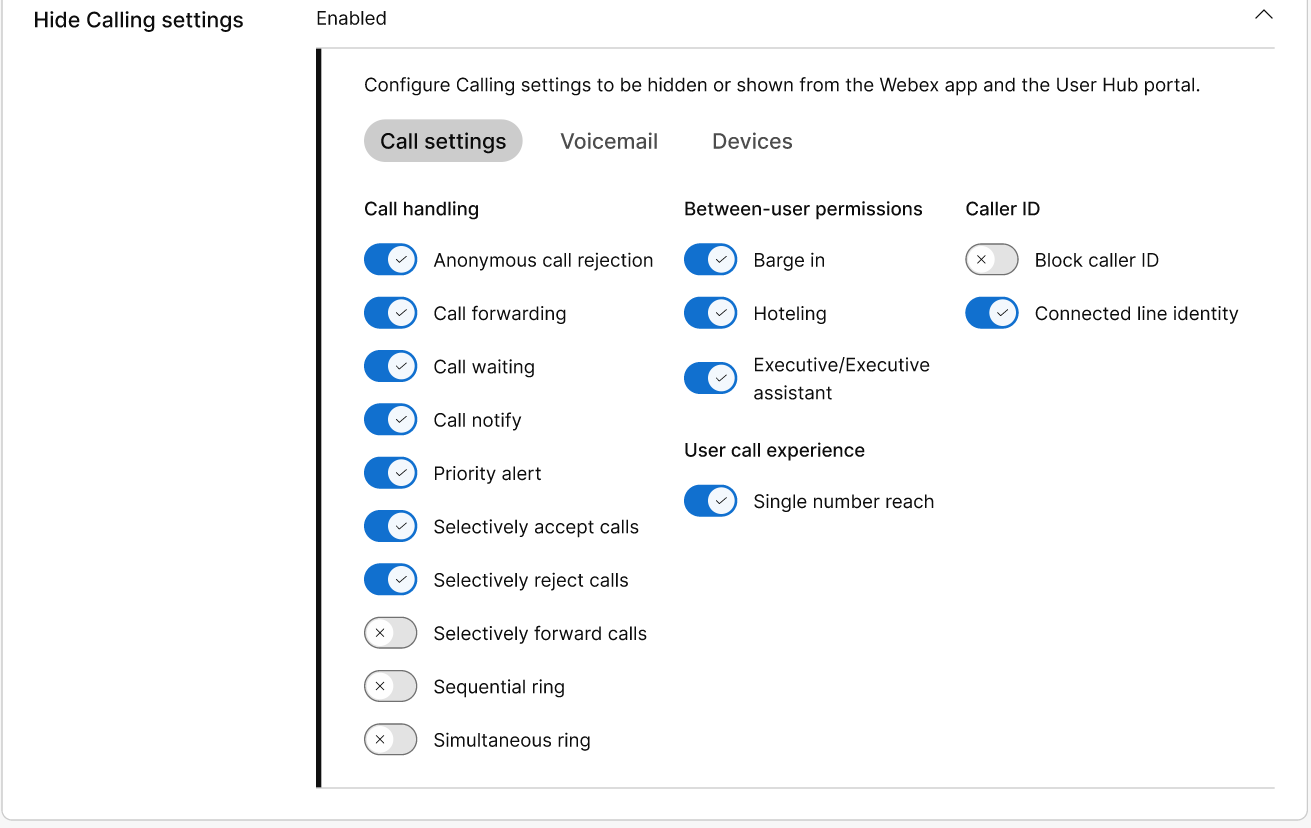Screen dimensions: 1311x828
Task: Disable Priority alert
Action: click(391, 472)
